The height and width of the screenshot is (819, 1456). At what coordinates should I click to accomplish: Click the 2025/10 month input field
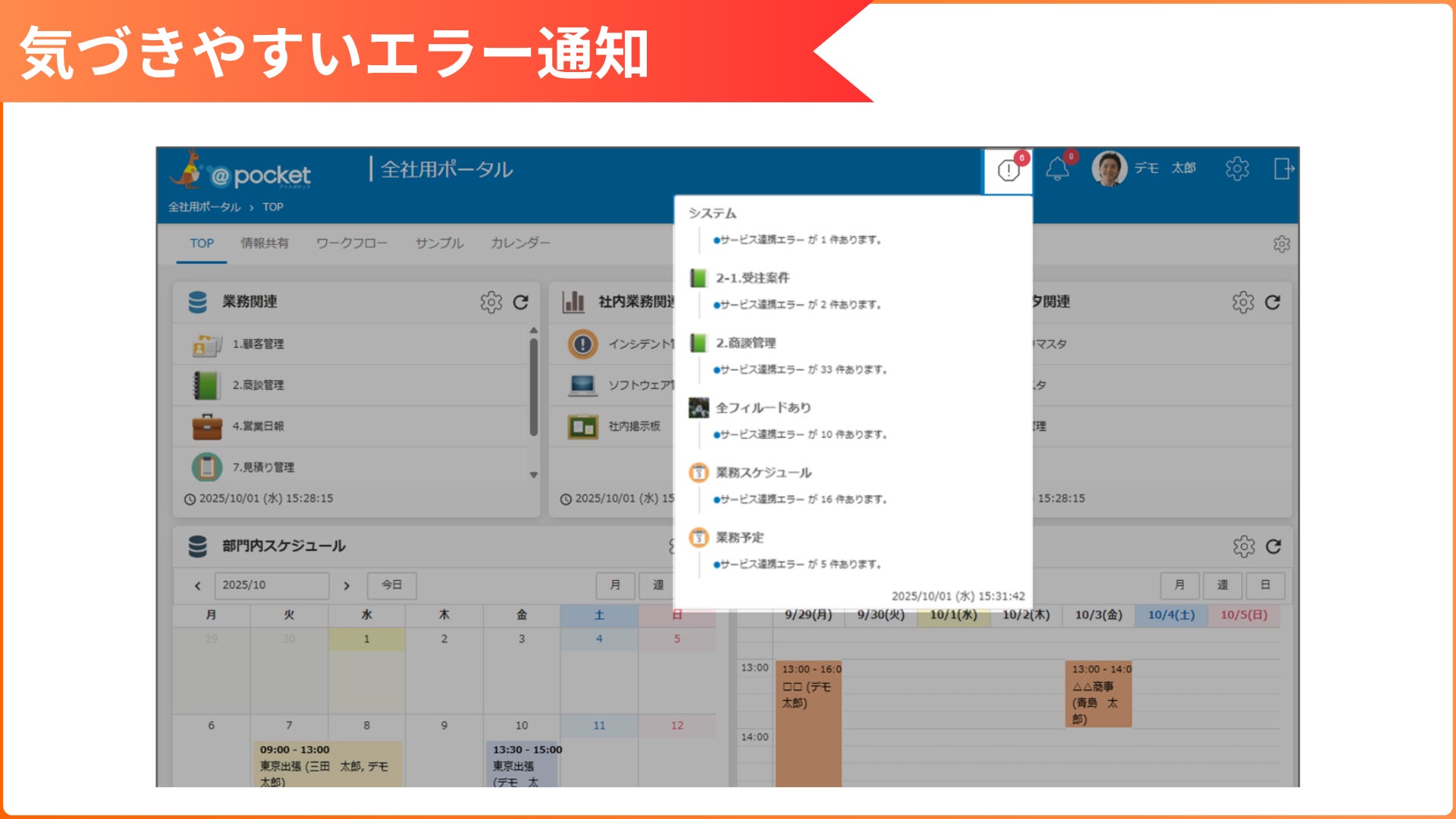tap(271, 585)
